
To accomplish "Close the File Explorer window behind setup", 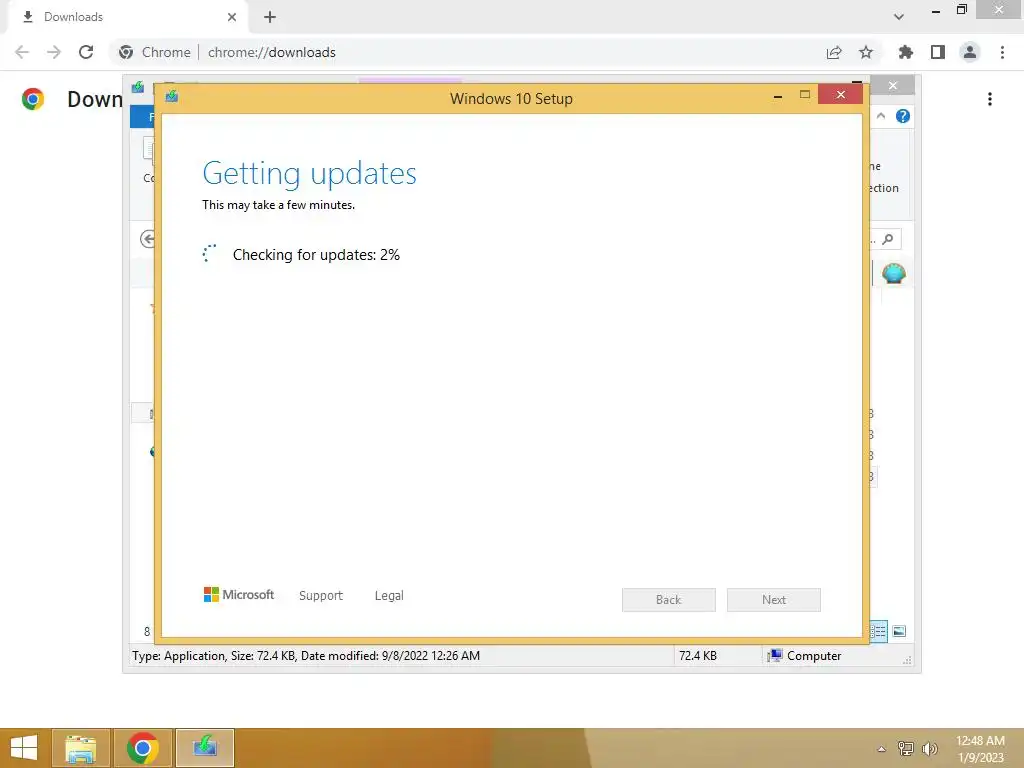I will pos(893,86).
